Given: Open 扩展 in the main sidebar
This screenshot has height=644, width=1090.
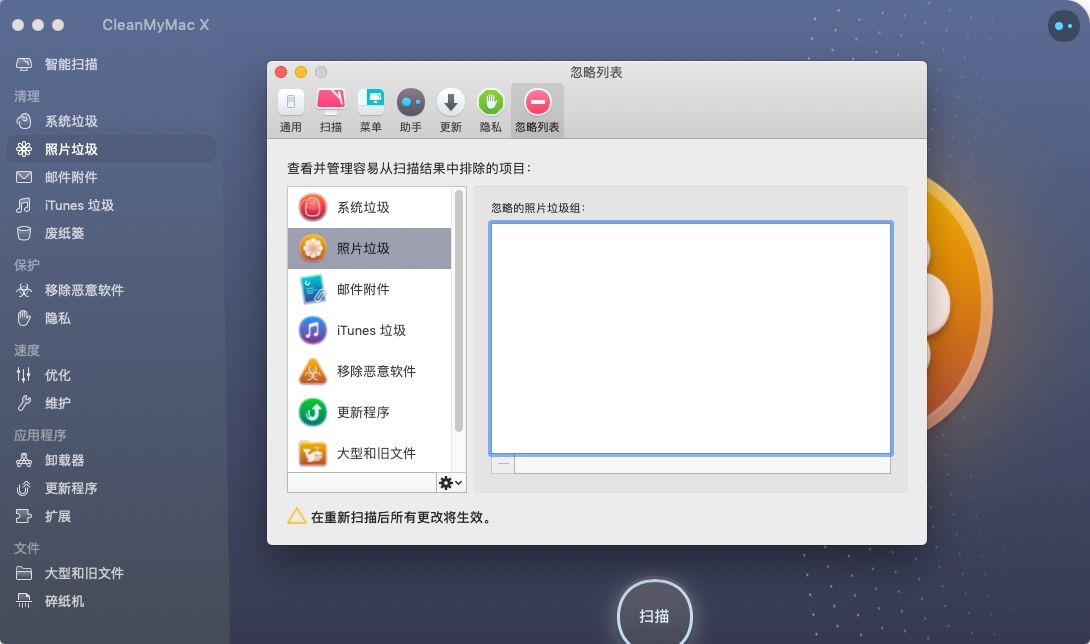Looking at the screenshot, I should (111, 516).
